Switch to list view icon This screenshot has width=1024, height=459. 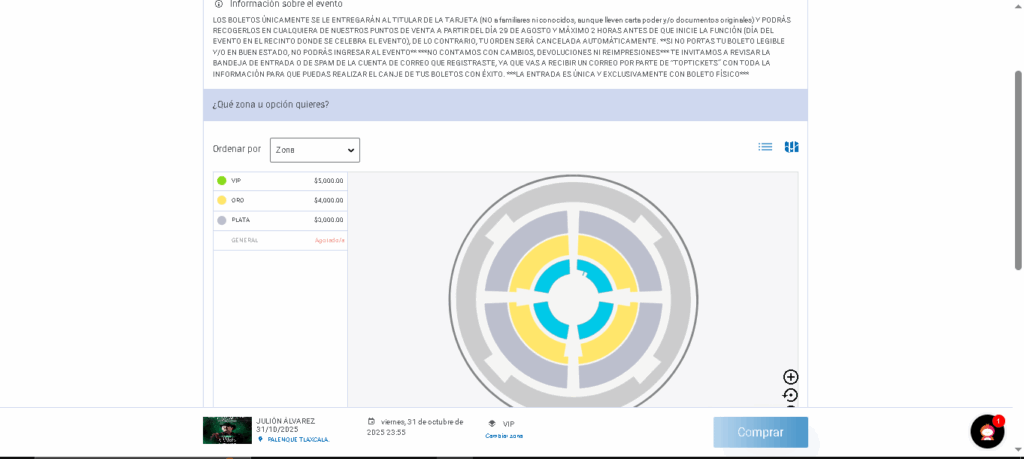pyautogui.click(x=765, y=147)
